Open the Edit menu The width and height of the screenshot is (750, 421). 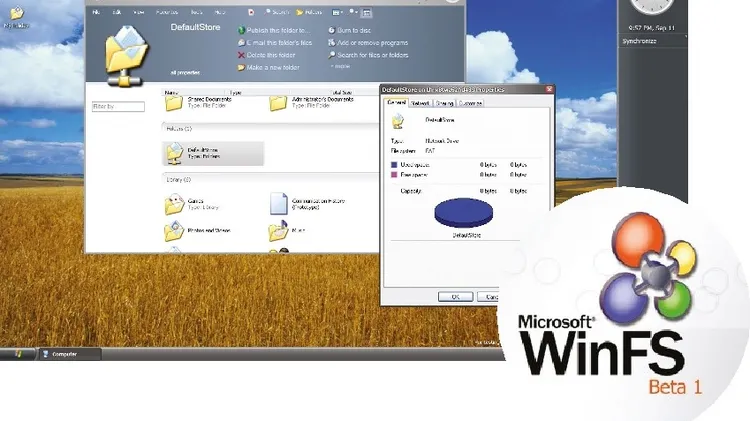(117, 12)
